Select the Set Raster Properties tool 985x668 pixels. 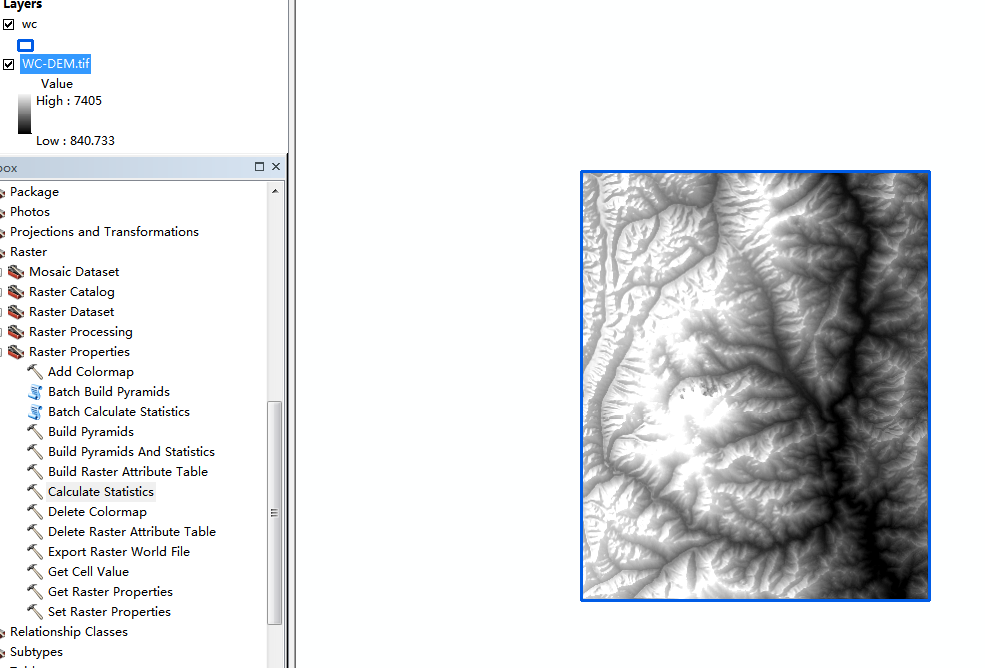[x=109, y=611]
